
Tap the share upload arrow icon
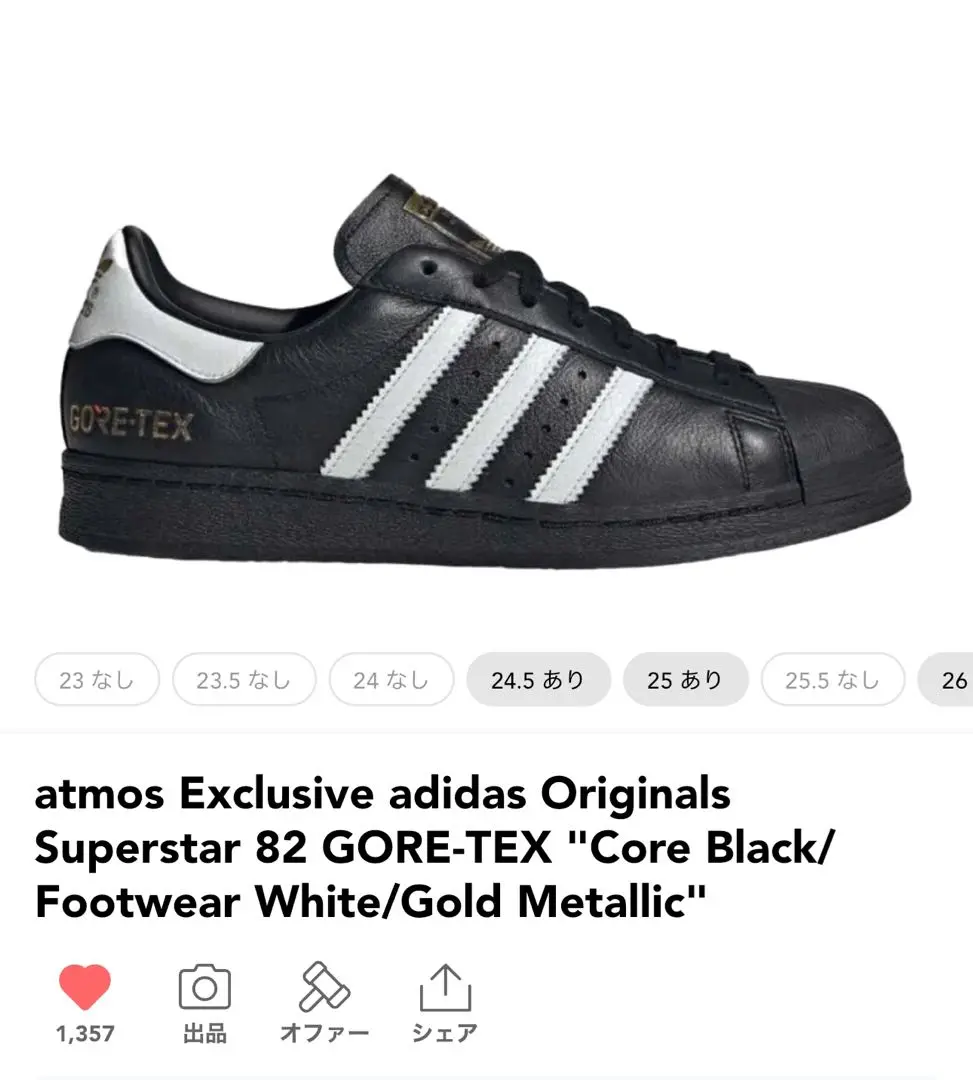tap(446, 986)
